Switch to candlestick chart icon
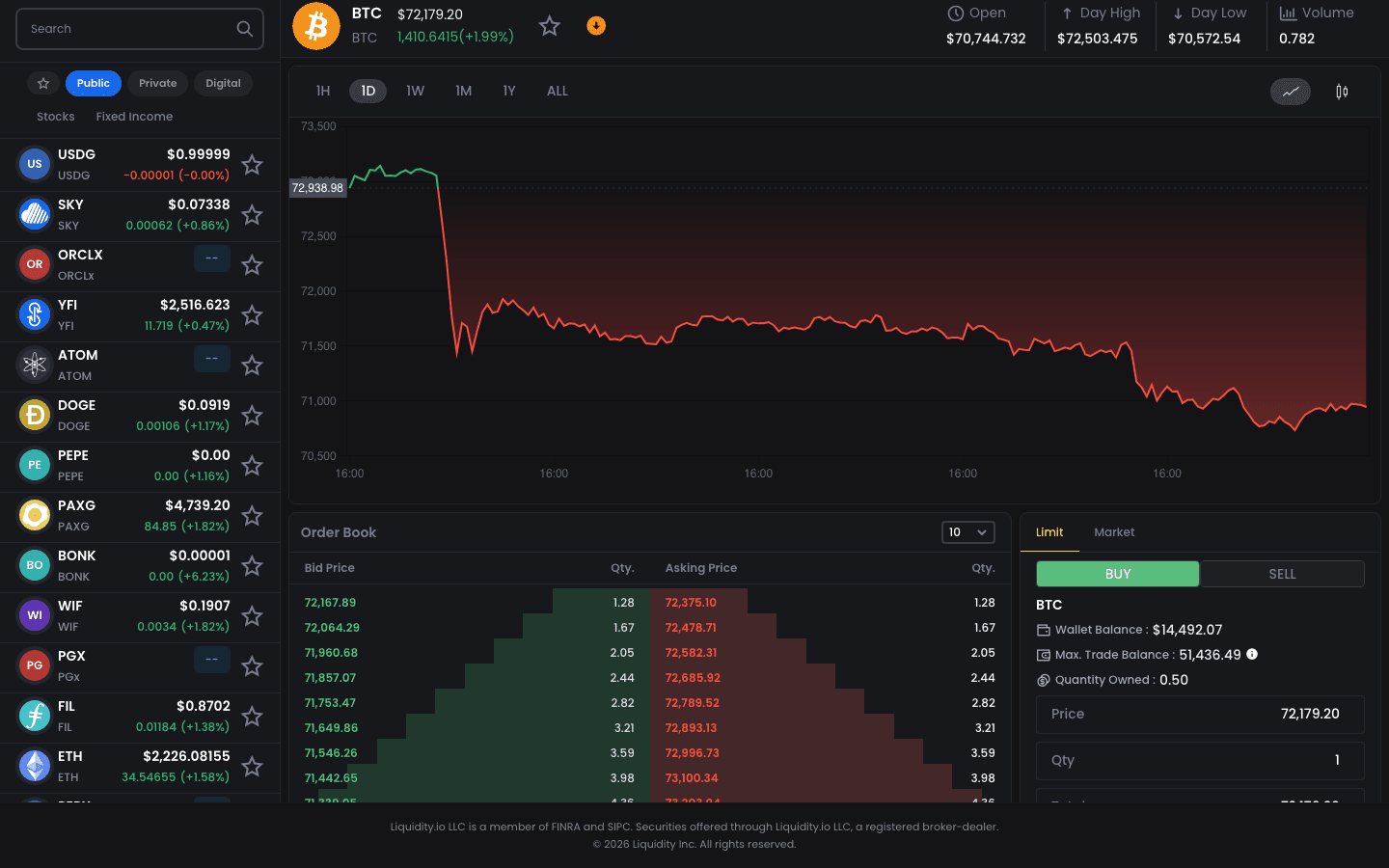This screenshot has width=1389, height=868. point(1342,92)
